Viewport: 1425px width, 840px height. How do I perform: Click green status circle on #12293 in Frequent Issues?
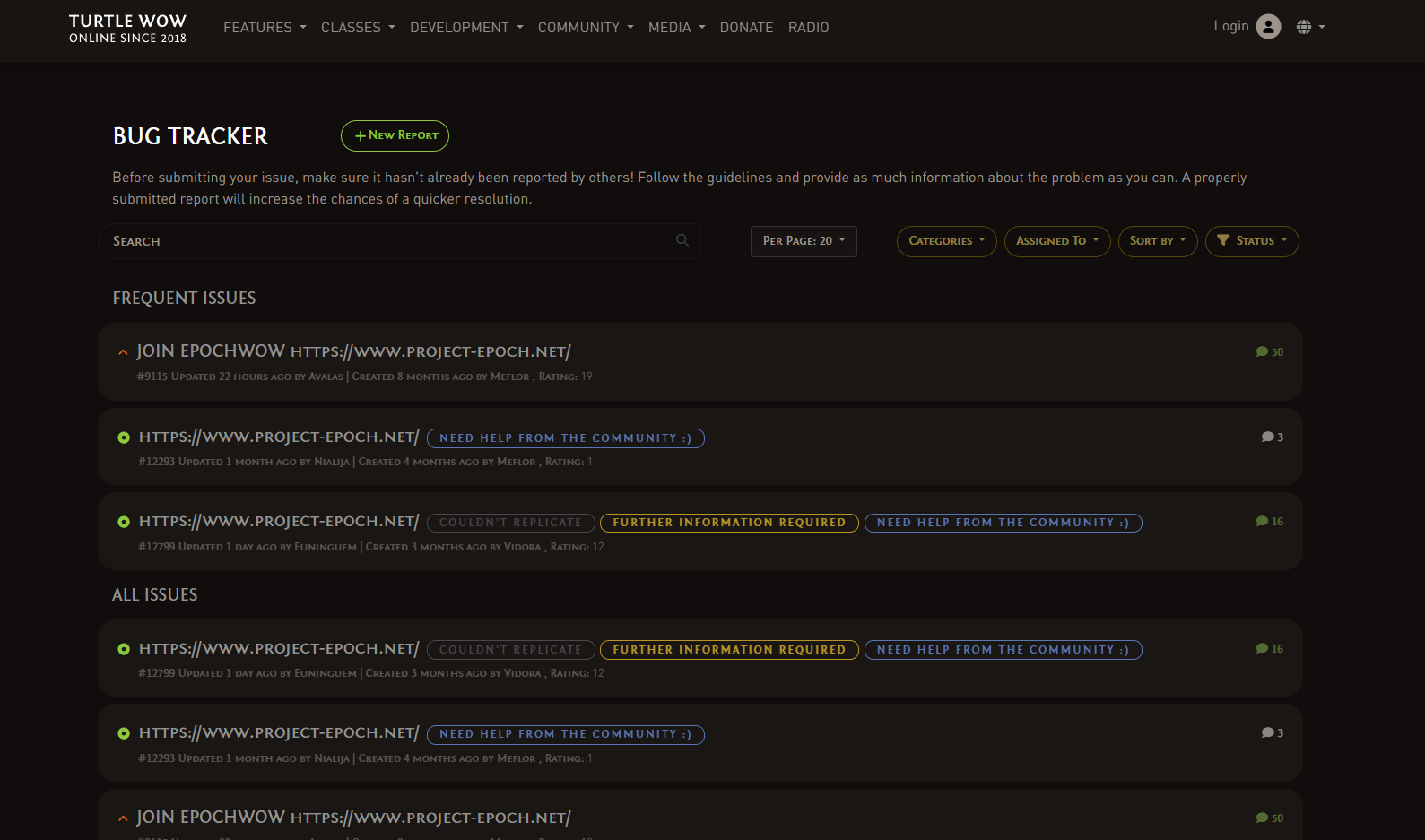click(124, 437)
